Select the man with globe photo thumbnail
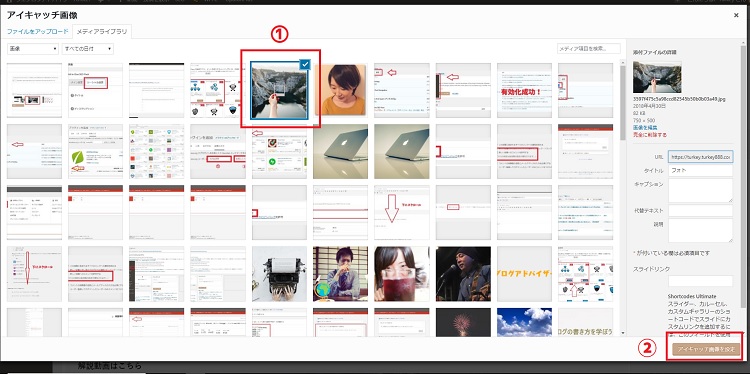750x374 pixels. [341, 274]
